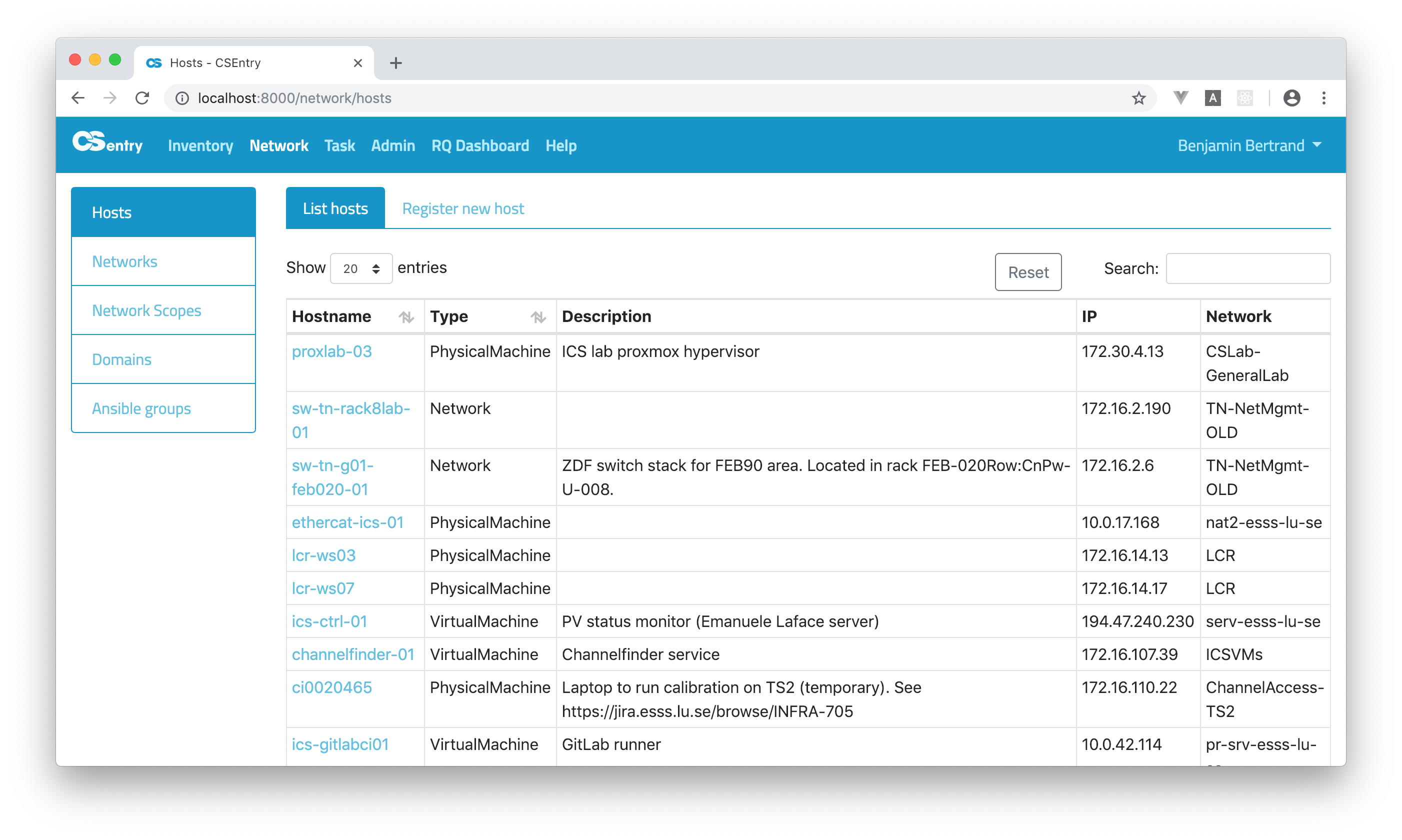Reload the page with the refresh icon
The width and height of the screenshot is (1402, 840).
click(x=142, y=98)
